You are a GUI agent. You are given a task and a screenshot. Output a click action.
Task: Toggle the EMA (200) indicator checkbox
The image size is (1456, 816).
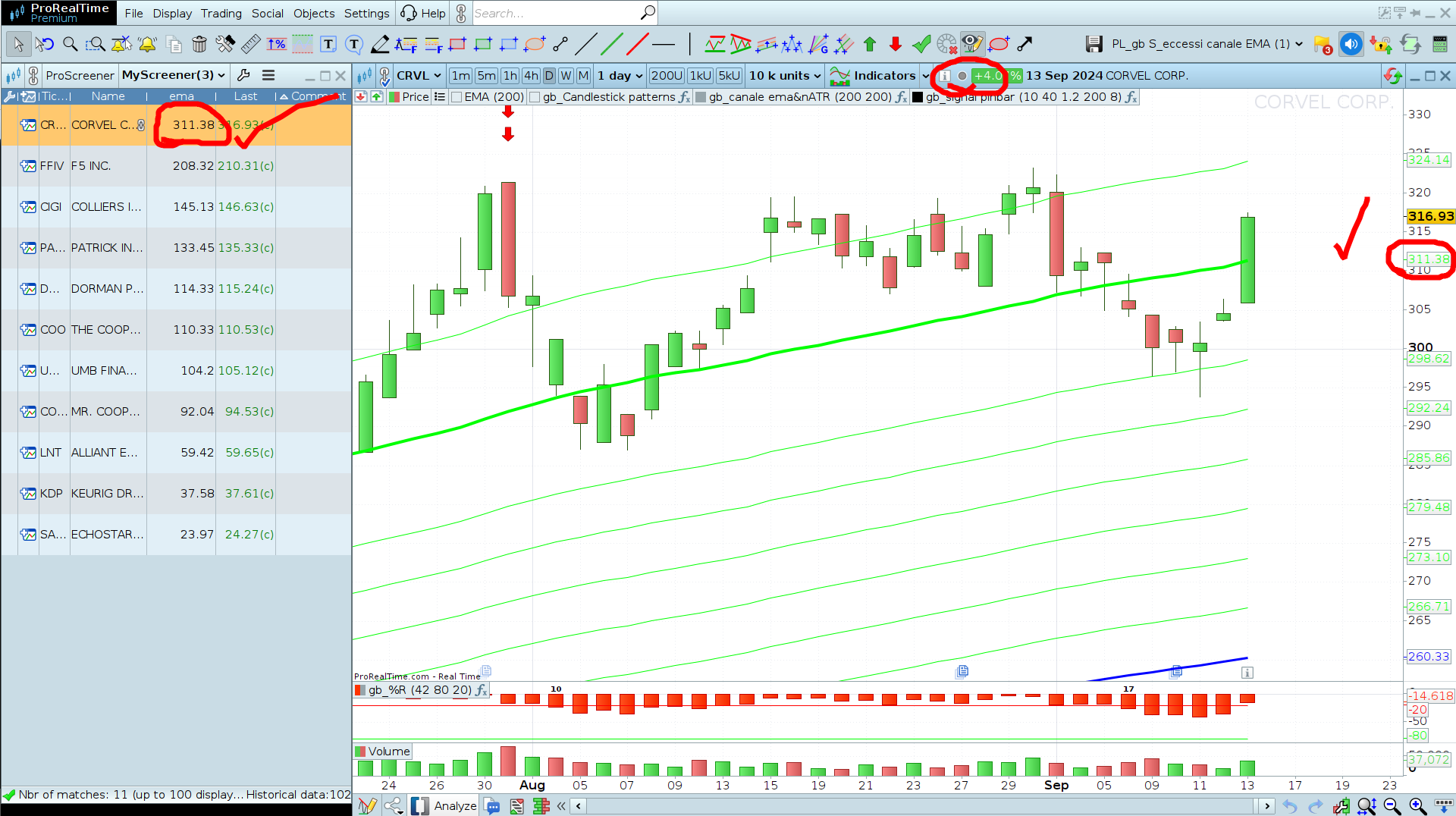pyautogui.click(x=457, y=97)
